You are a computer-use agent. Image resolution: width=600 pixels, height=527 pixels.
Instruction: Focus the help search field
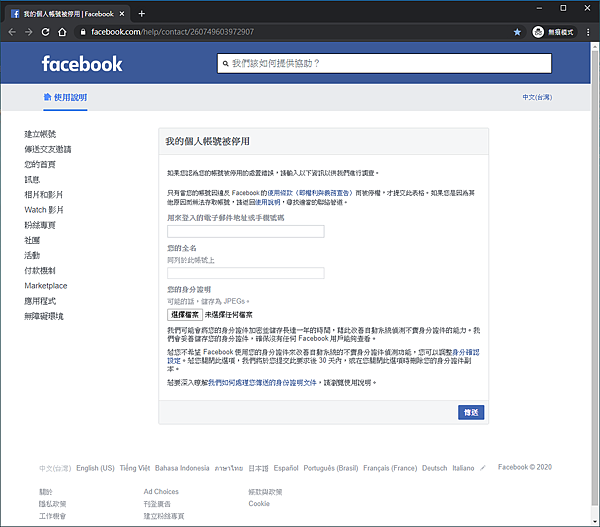[385, 63]
